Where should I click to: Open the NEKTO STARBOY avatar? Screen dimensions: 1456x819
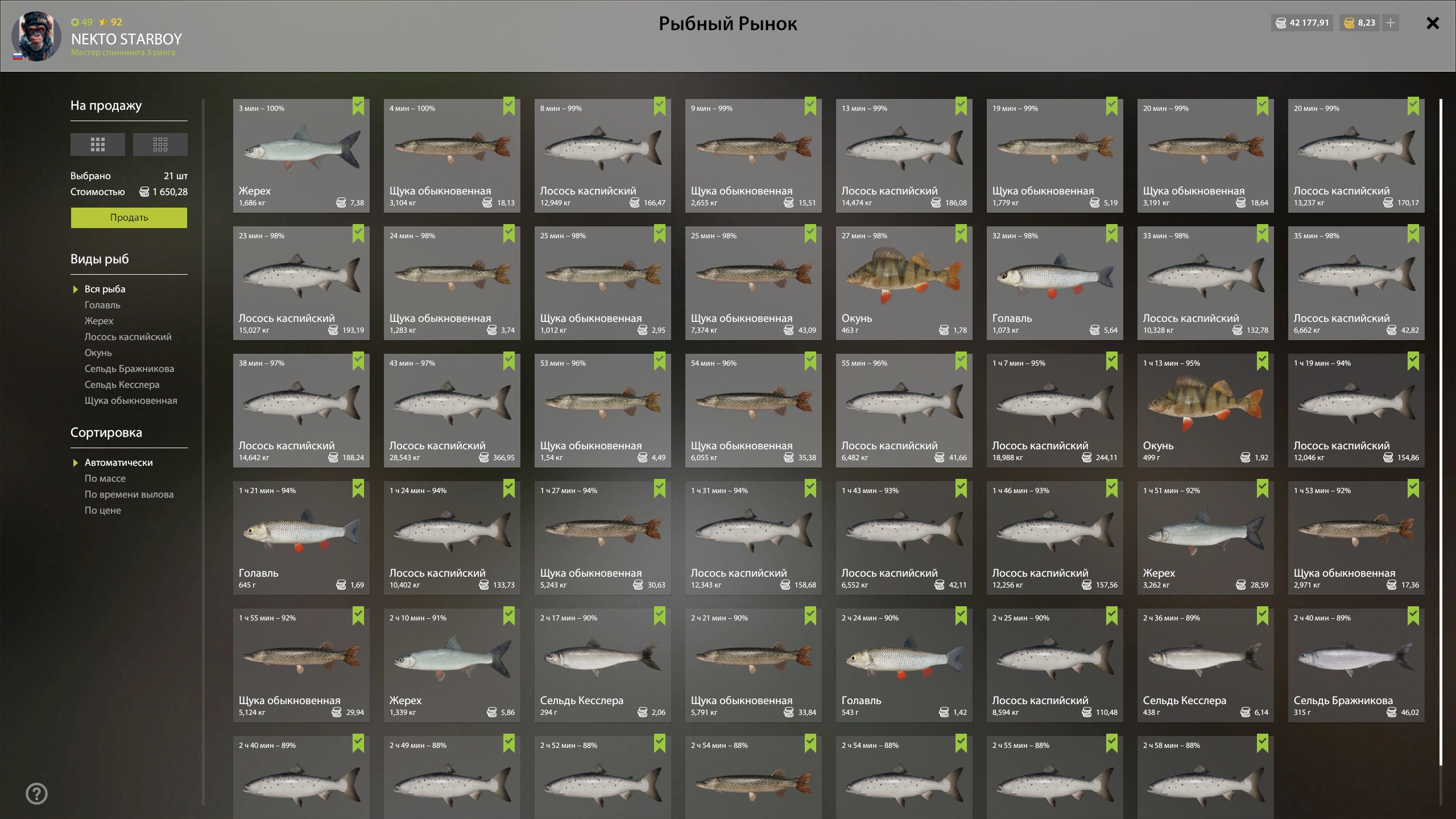pos(36,36)
